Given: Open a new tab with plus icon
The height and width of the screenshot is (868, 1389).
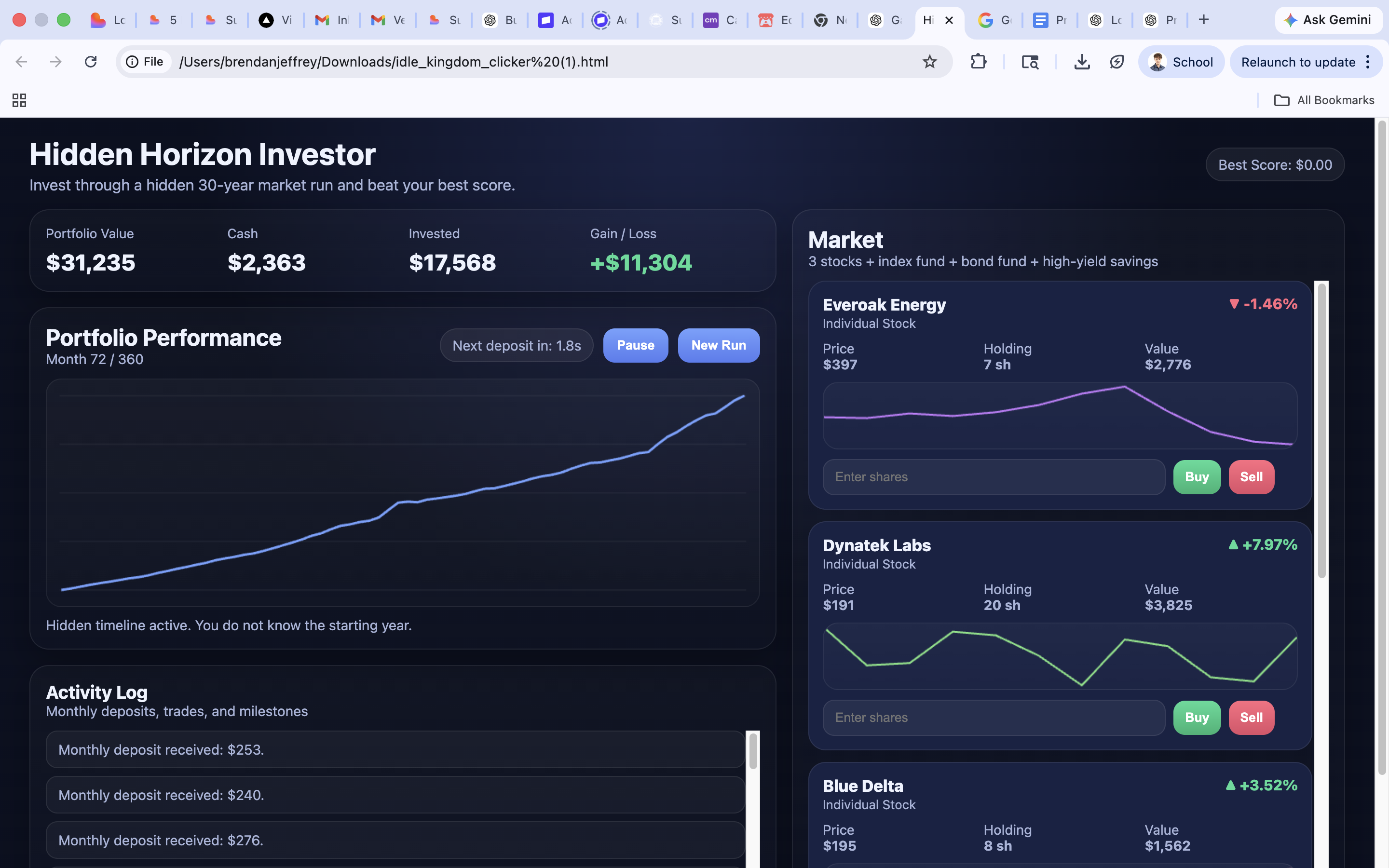Looking at the screenshot, I should click(x=1204, y=19).
